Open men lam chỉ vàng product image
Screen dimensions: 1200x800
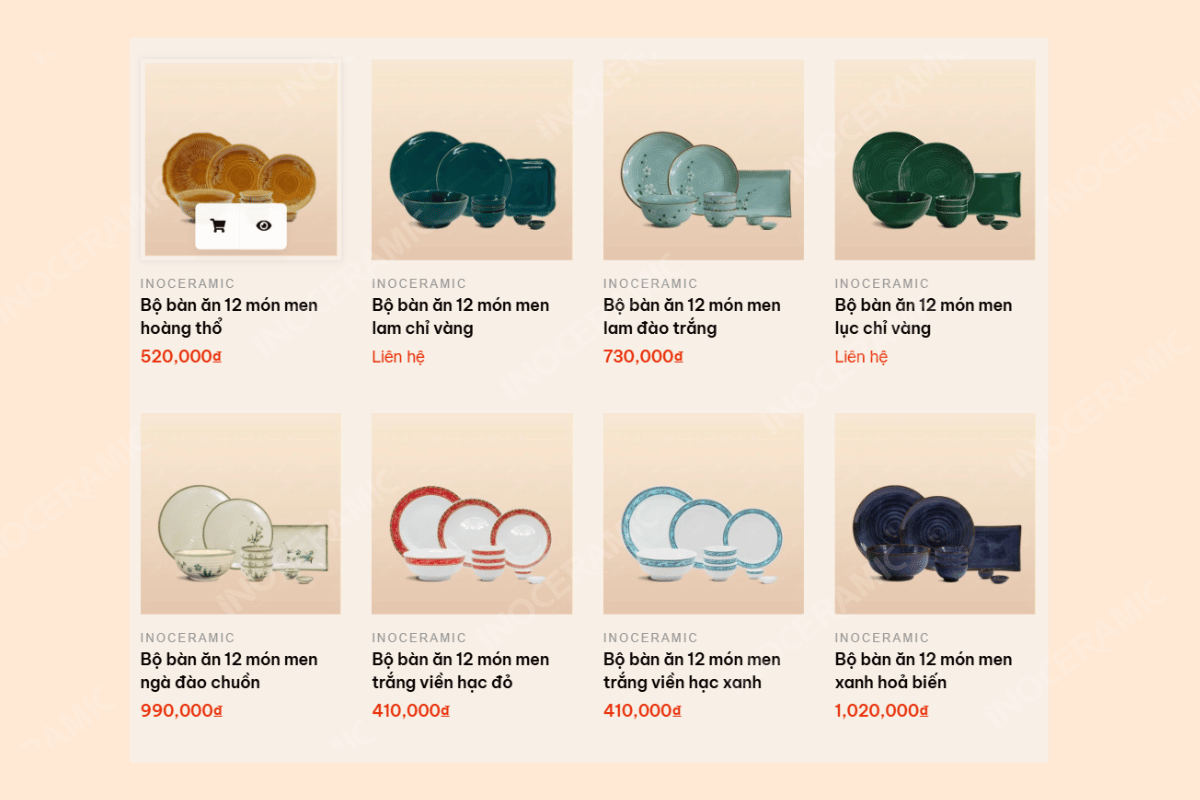472,160
